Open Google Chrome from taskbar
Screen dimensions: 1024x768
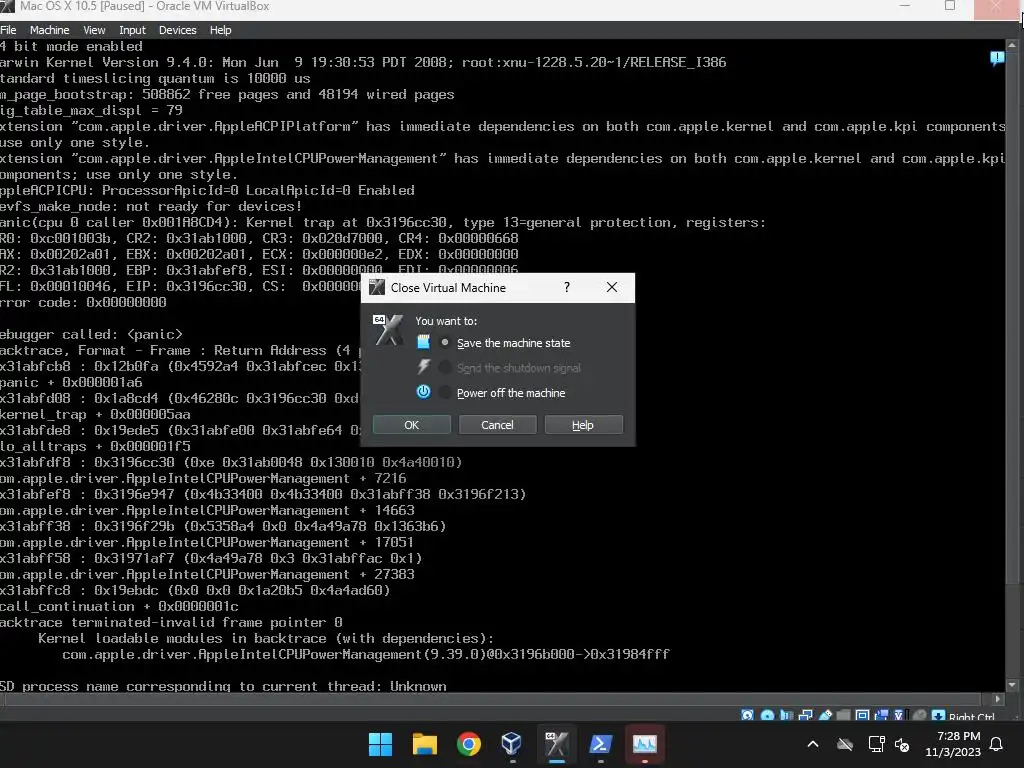click(x=468, y=744)
